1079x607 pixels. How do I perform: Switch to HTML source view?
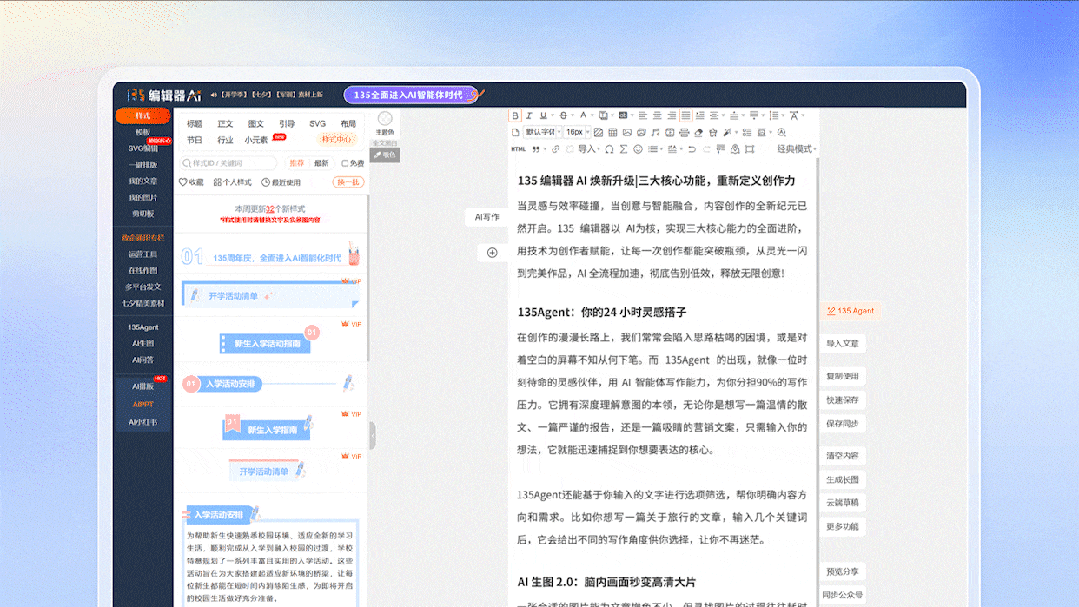click(517, 147)
